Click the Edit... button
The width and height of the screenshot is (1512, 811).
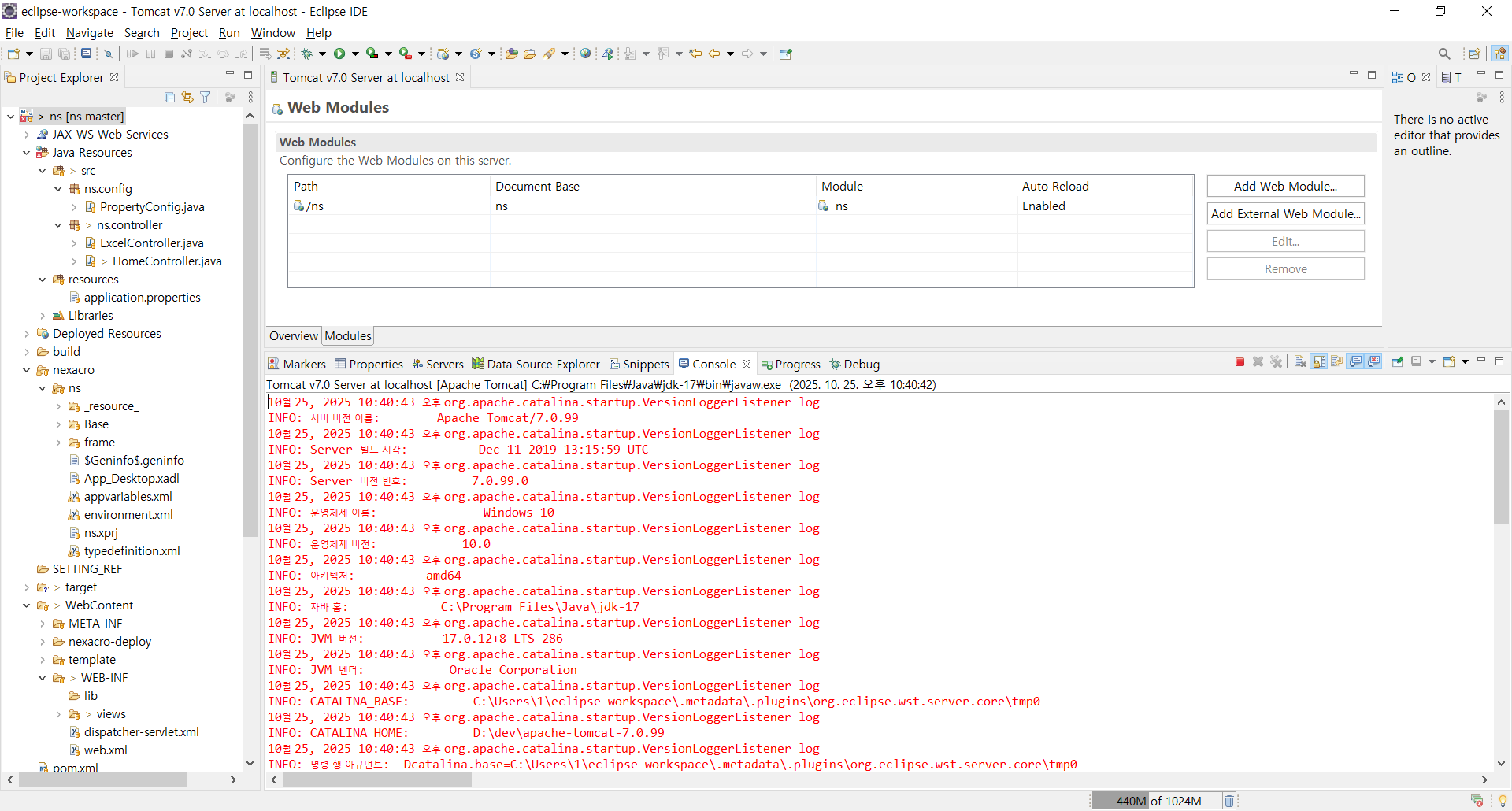coord(1285,241)
